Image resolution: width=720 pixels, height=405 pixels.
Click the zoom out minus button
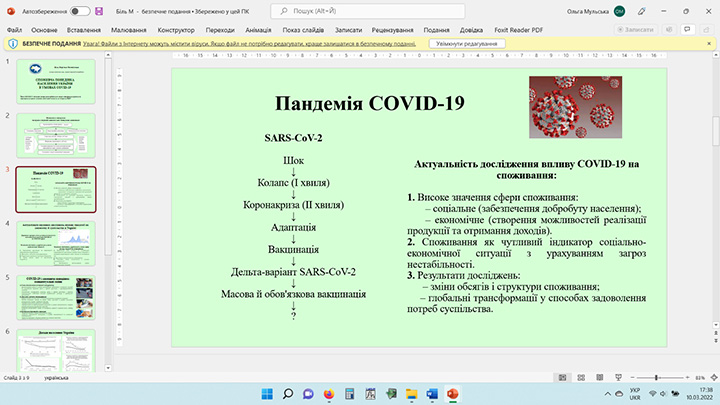632,377
